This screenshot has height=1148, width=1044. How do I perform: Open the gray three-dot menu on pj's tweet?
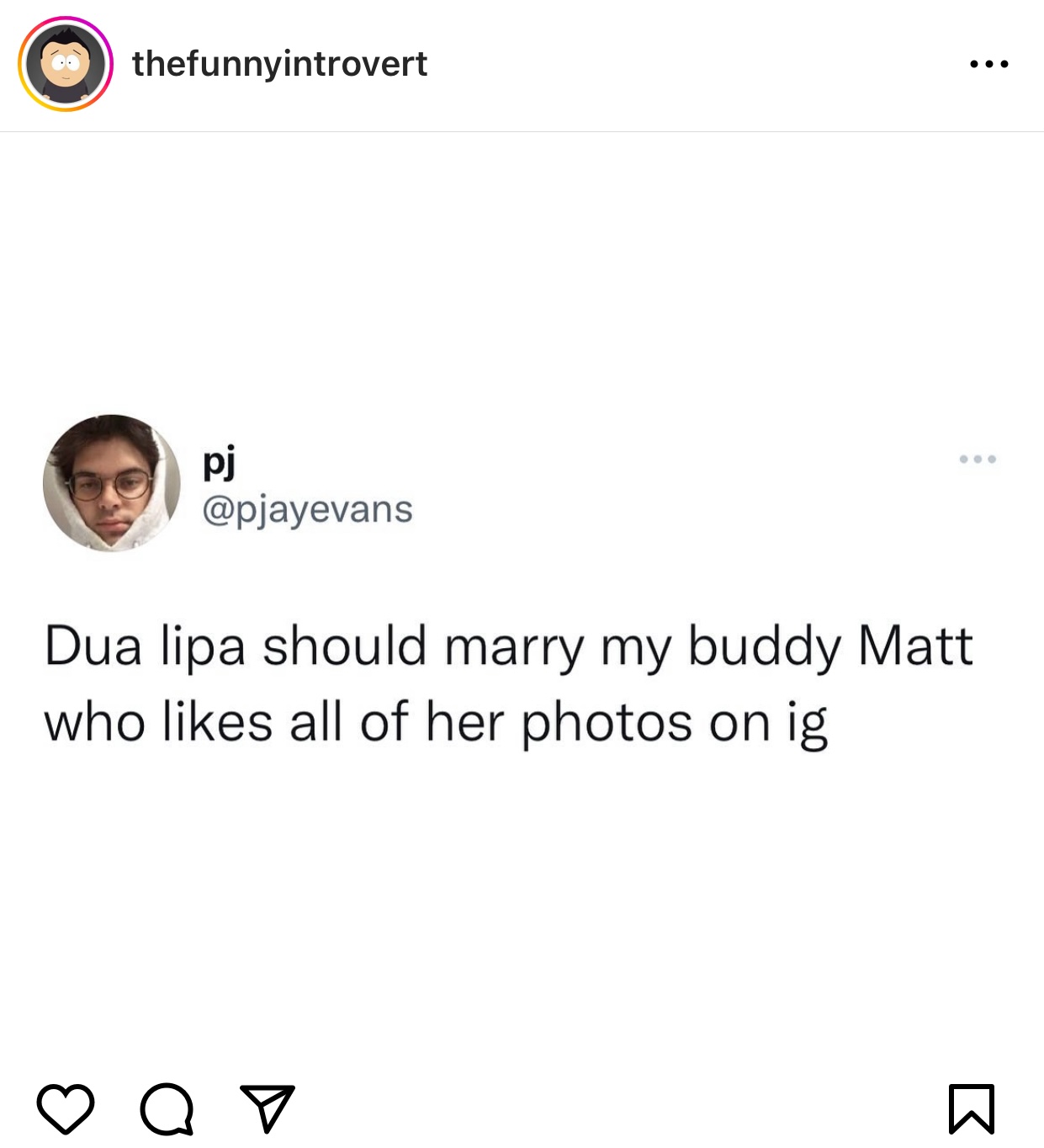[978, 460]
